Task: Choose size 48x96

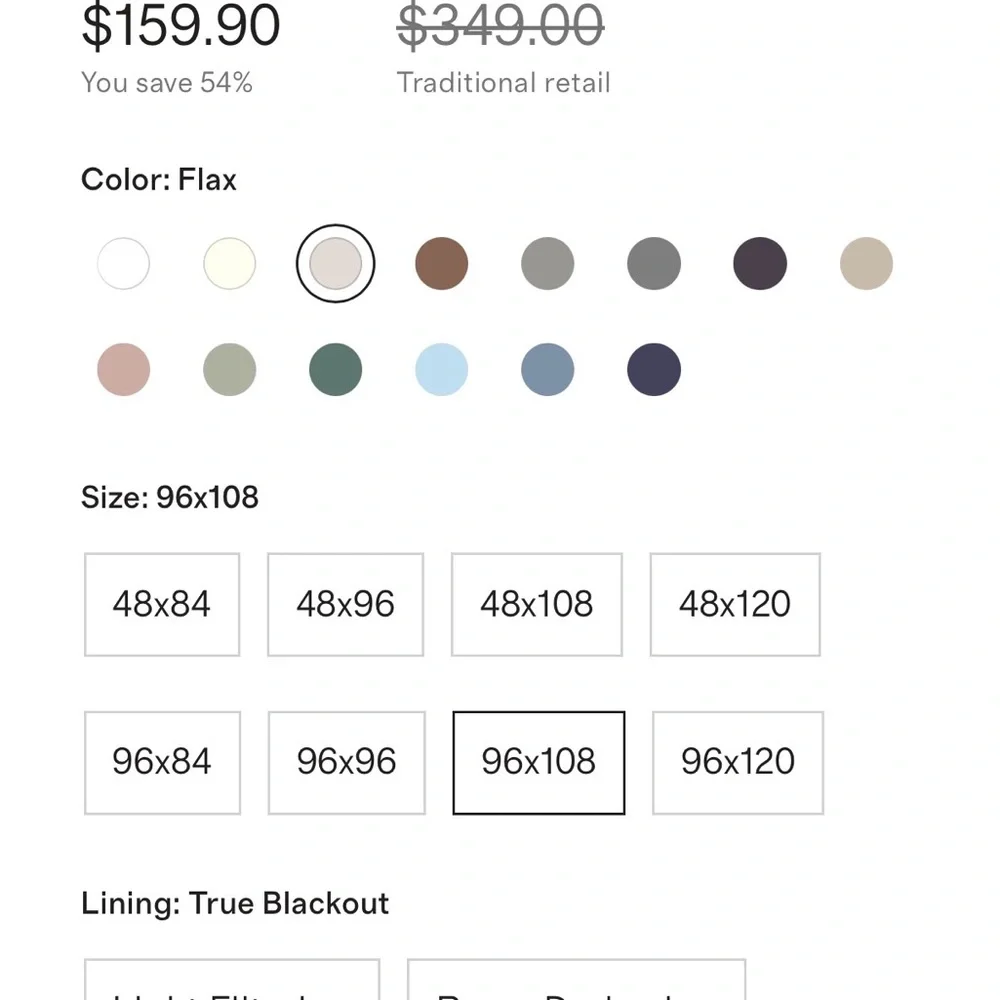Action: pyautogui.click(x=346, y=604)
